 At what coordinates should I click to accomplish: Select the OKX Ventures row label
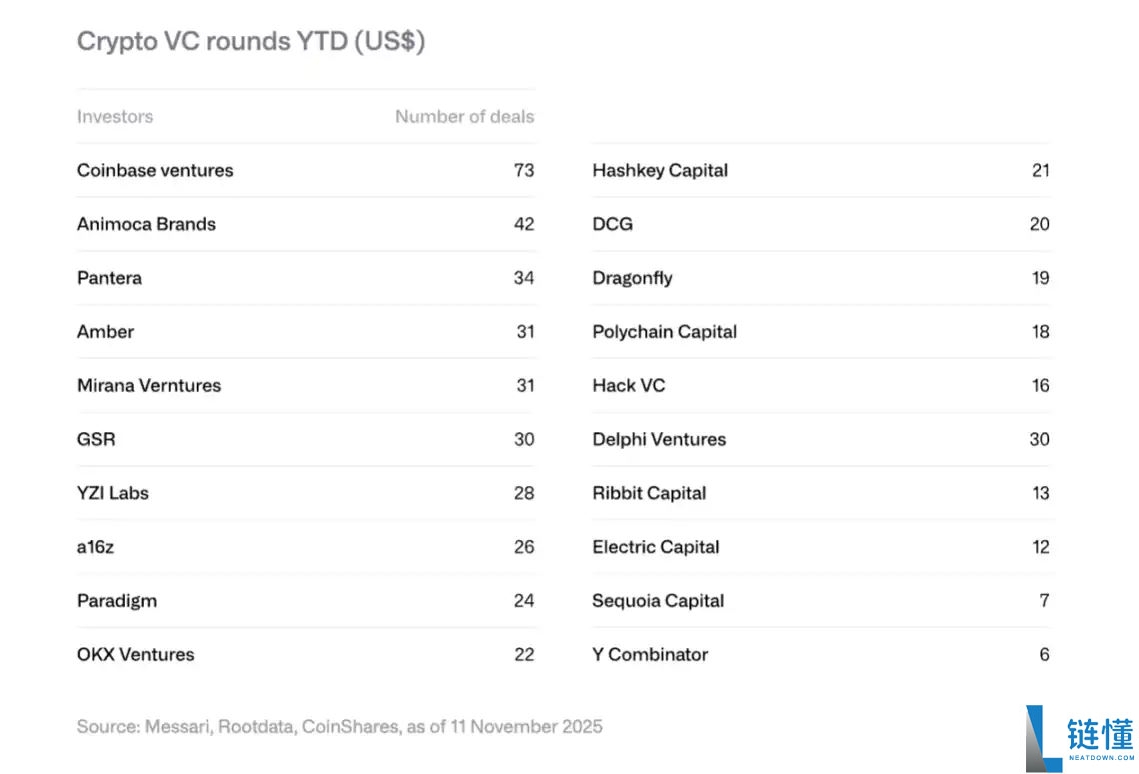(136, 655)
